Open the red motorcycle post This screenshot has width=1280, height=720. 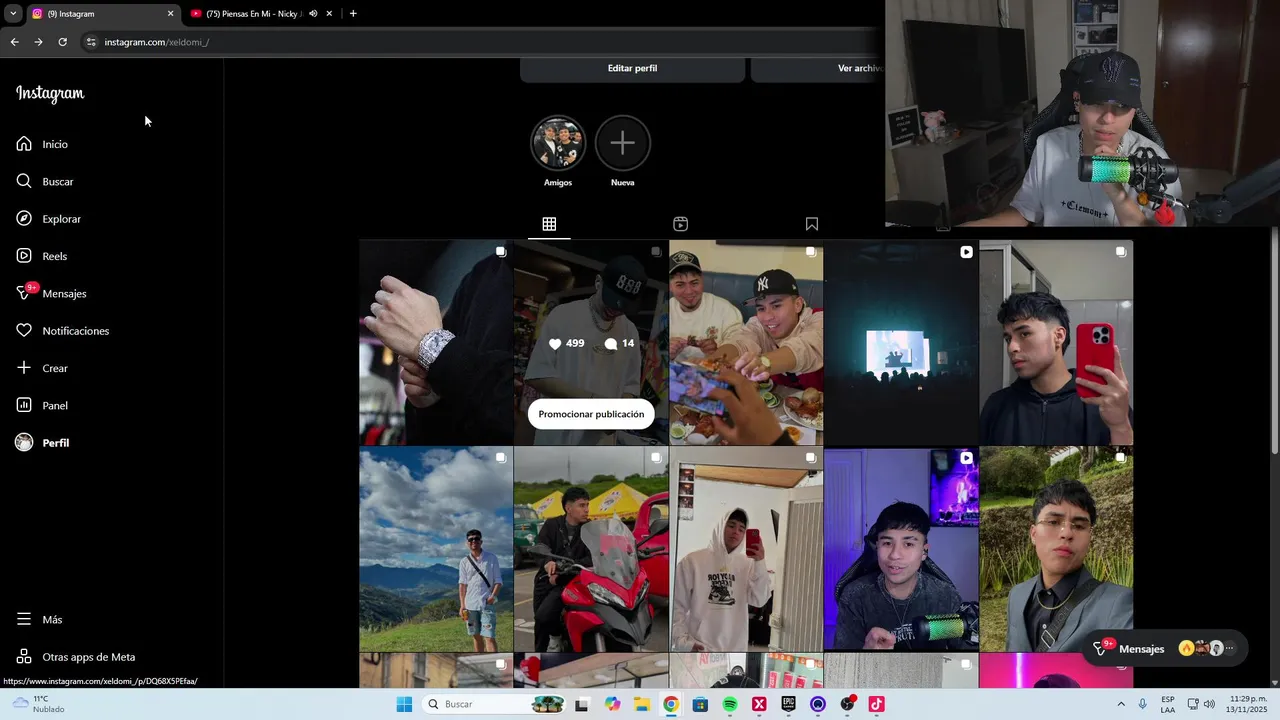click(591, 549)
